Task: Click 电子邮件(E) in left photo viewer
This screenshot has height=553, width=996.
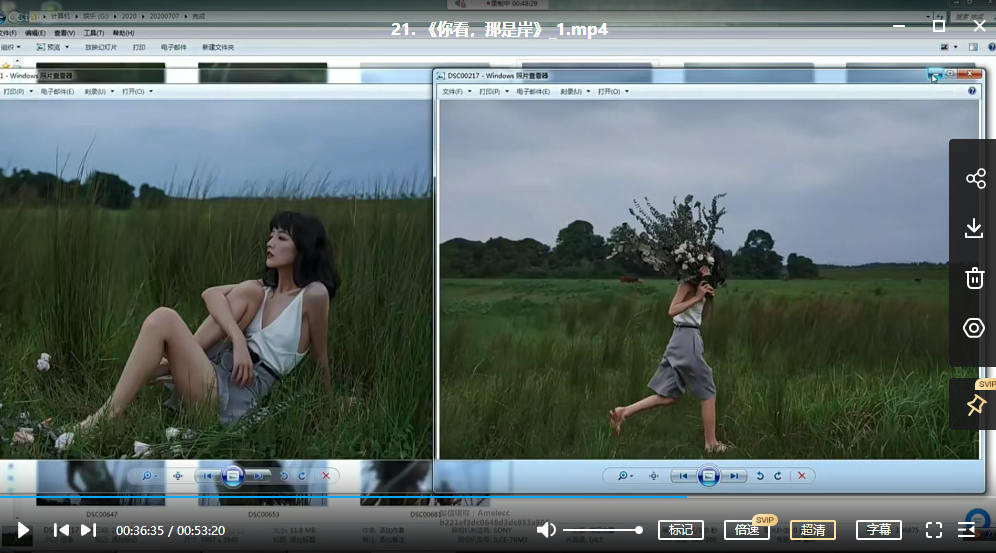Action: (57, 91)
